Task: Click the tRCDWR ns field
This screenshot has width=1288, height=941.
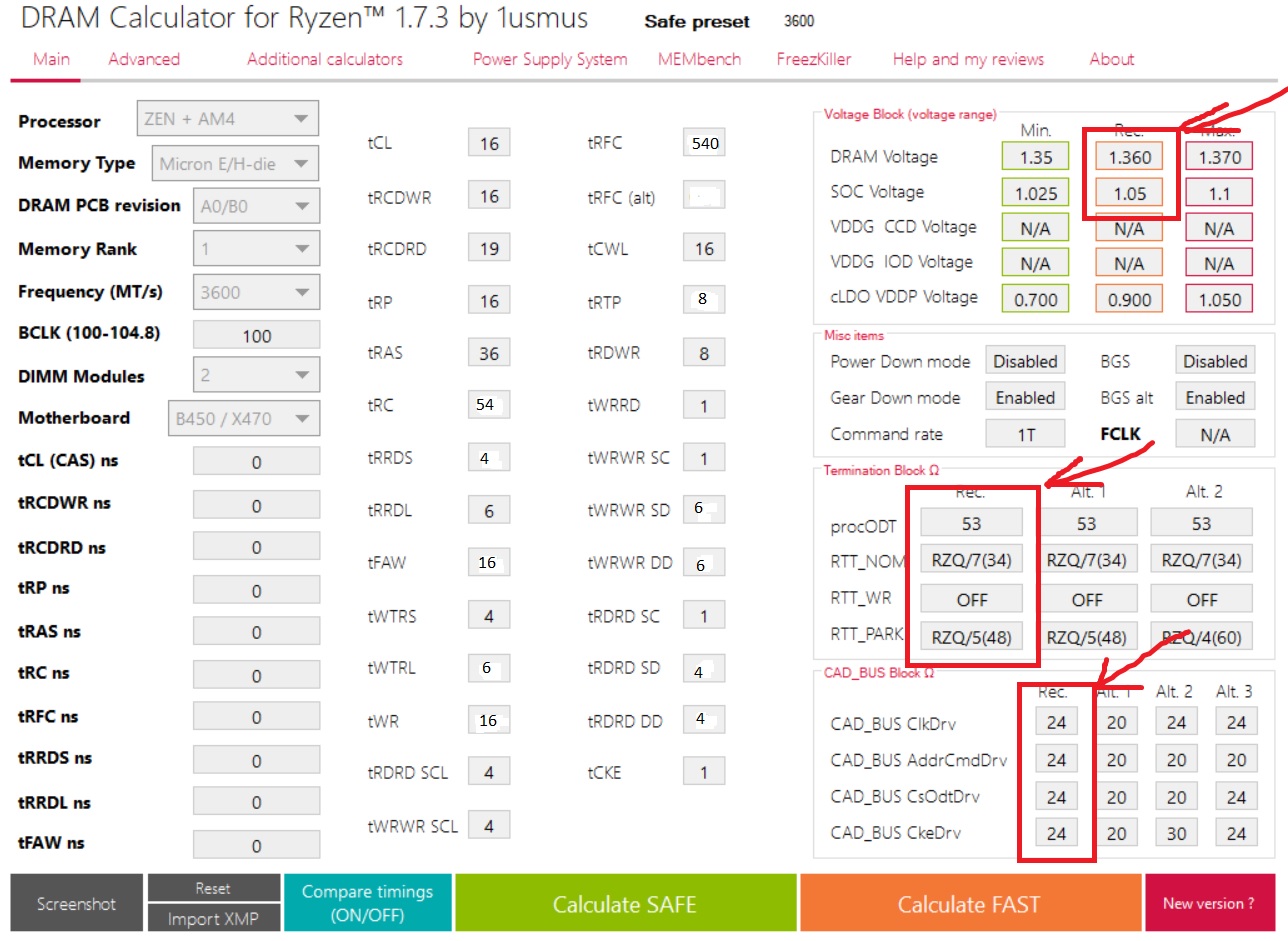Action: tap(256, 505)
